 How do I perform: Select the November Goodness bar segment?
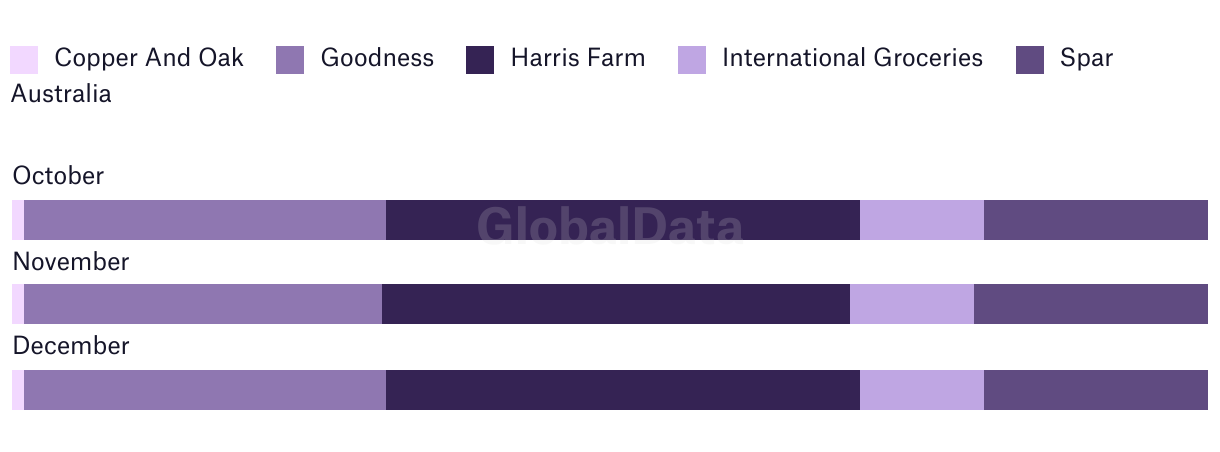tap(203, 304)
